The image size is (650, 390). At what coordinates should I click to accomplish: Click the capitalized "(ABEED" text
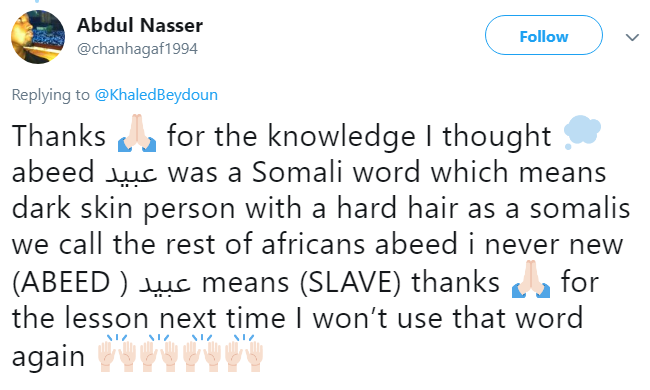point(61,283)
